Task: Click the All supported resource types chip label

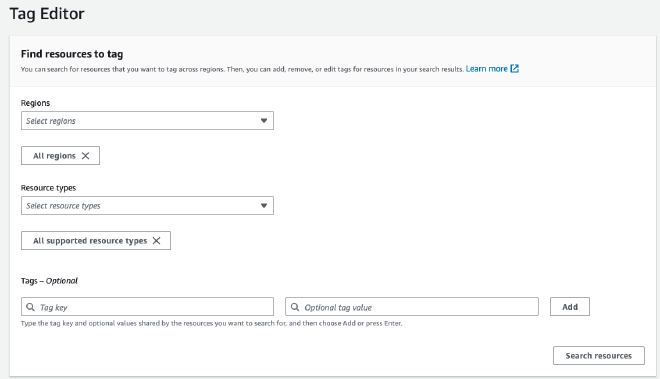Action: tap(90, 241)
